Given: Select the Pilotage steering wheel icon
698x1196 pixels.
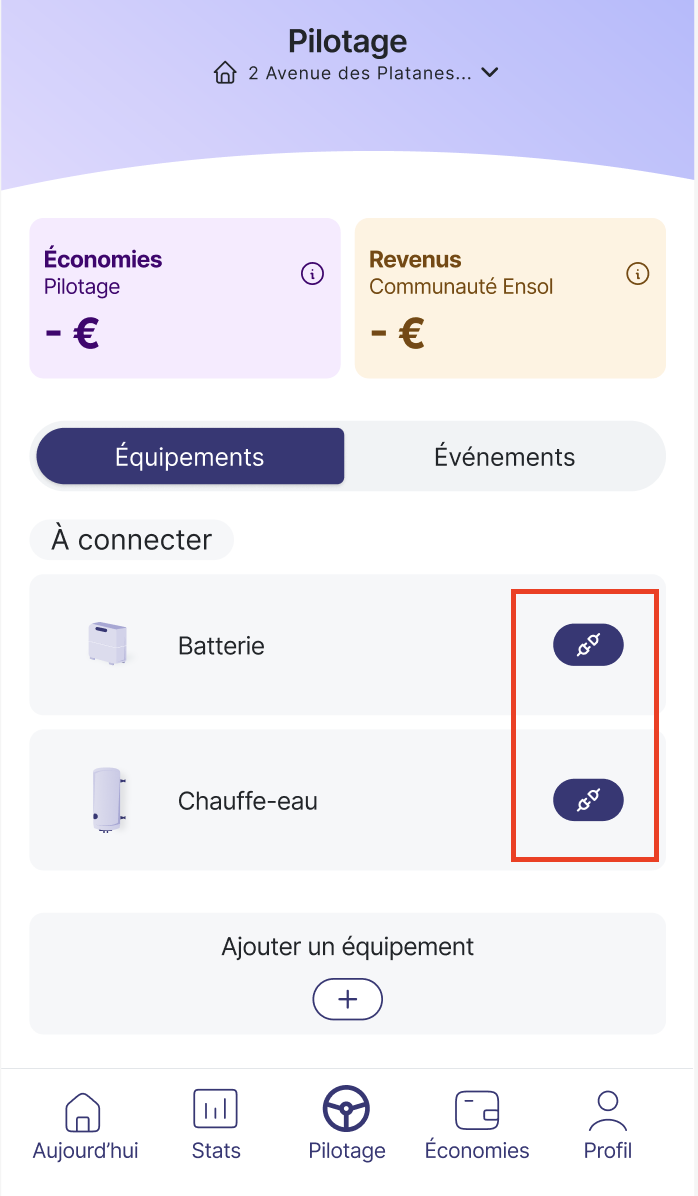Looking at the screenshot, I should [x=347, y=1109].
